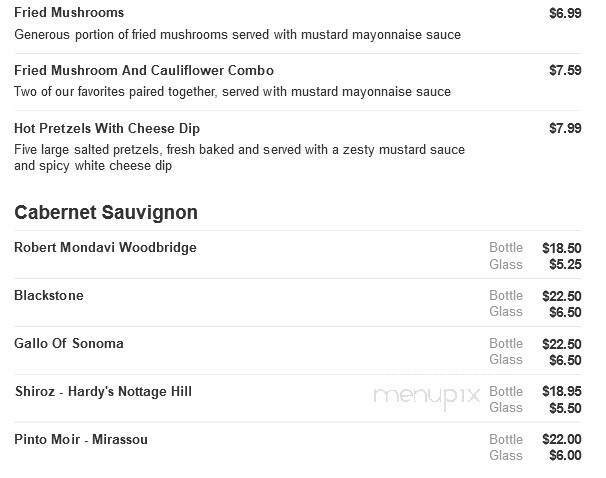Click the Blackstone Bottle label
606x478 pixels.
(x=506, y=295)
